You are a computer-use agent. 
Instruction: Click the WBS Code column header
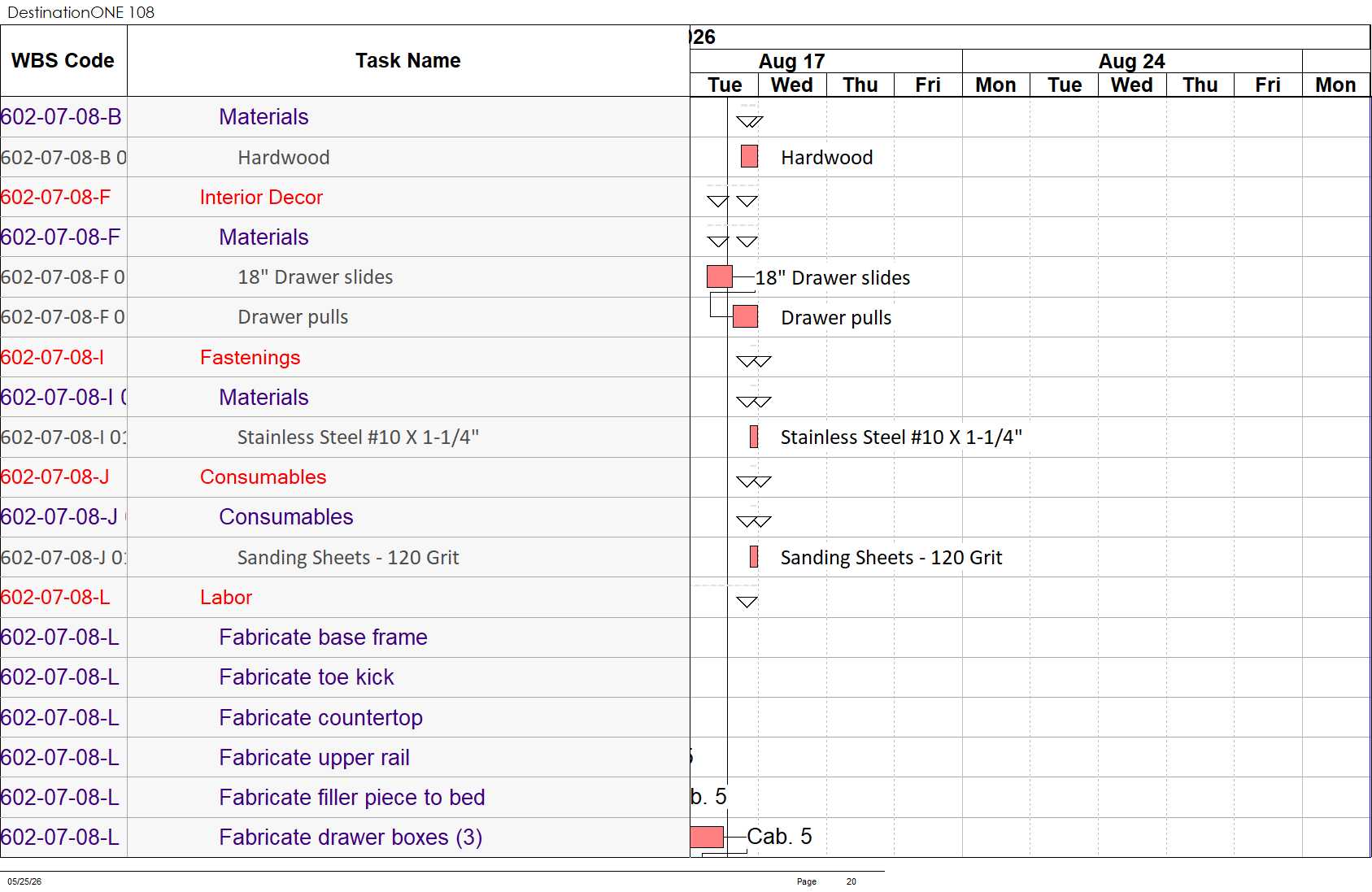pyautogui.click(x=63, y=61)
